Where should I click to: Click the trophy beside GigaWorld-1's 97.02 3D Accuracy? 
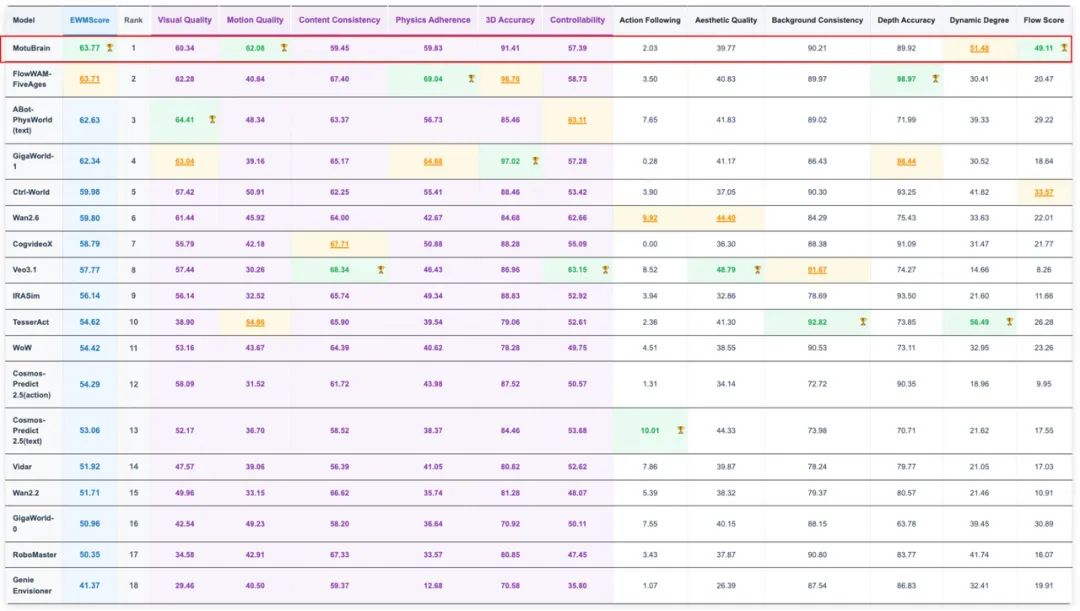(535, 161)
